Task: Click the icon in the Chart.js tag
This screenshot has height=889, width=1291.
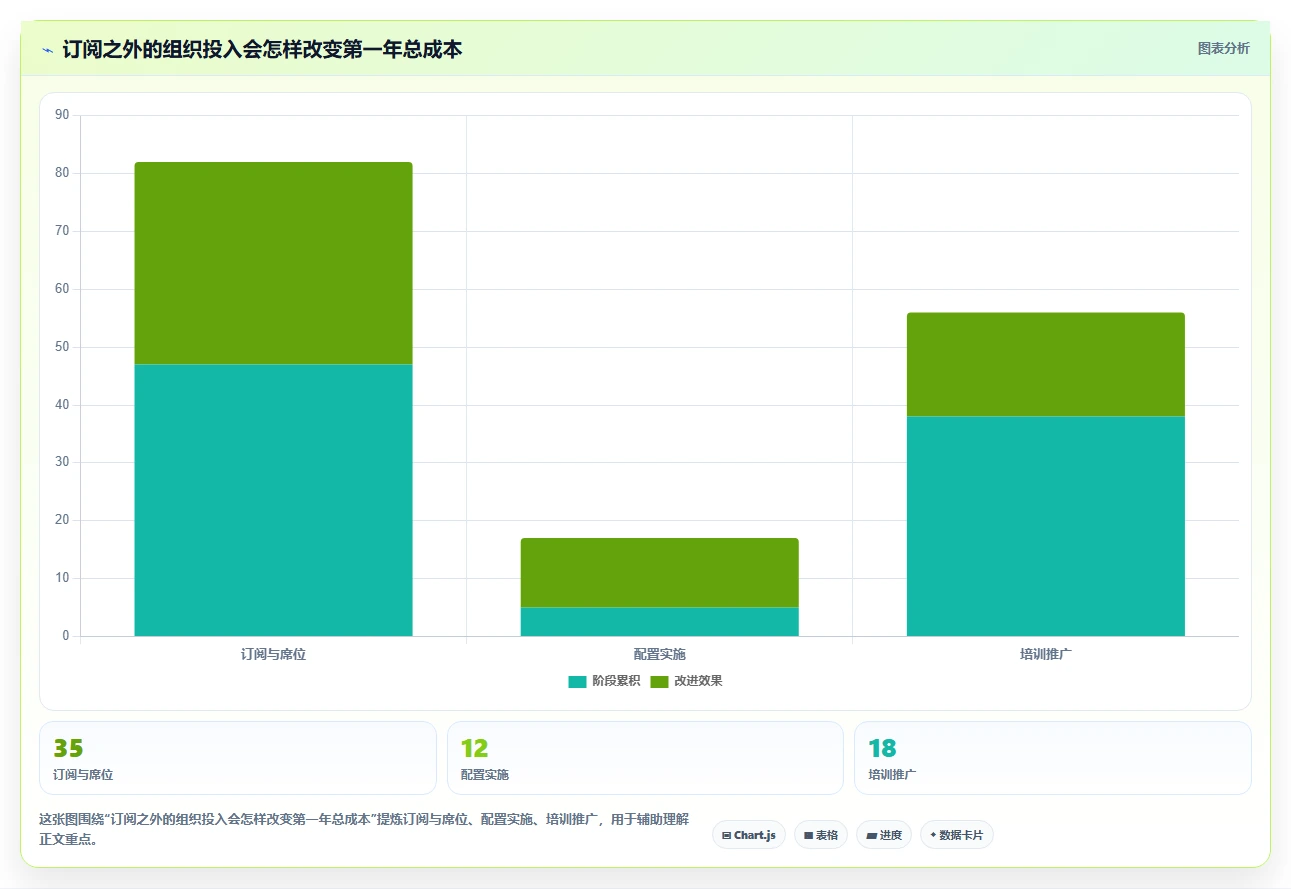Action: 726,835
